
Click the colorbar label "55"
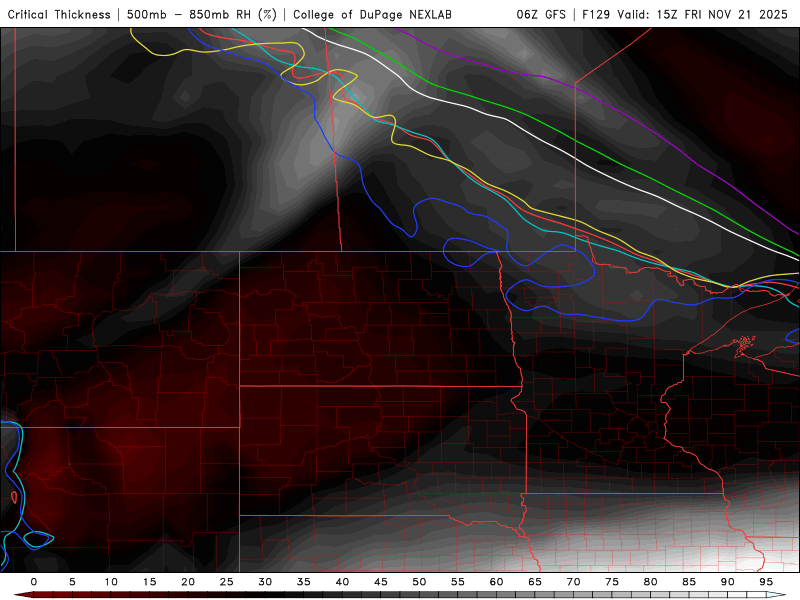tap(458, 582)
